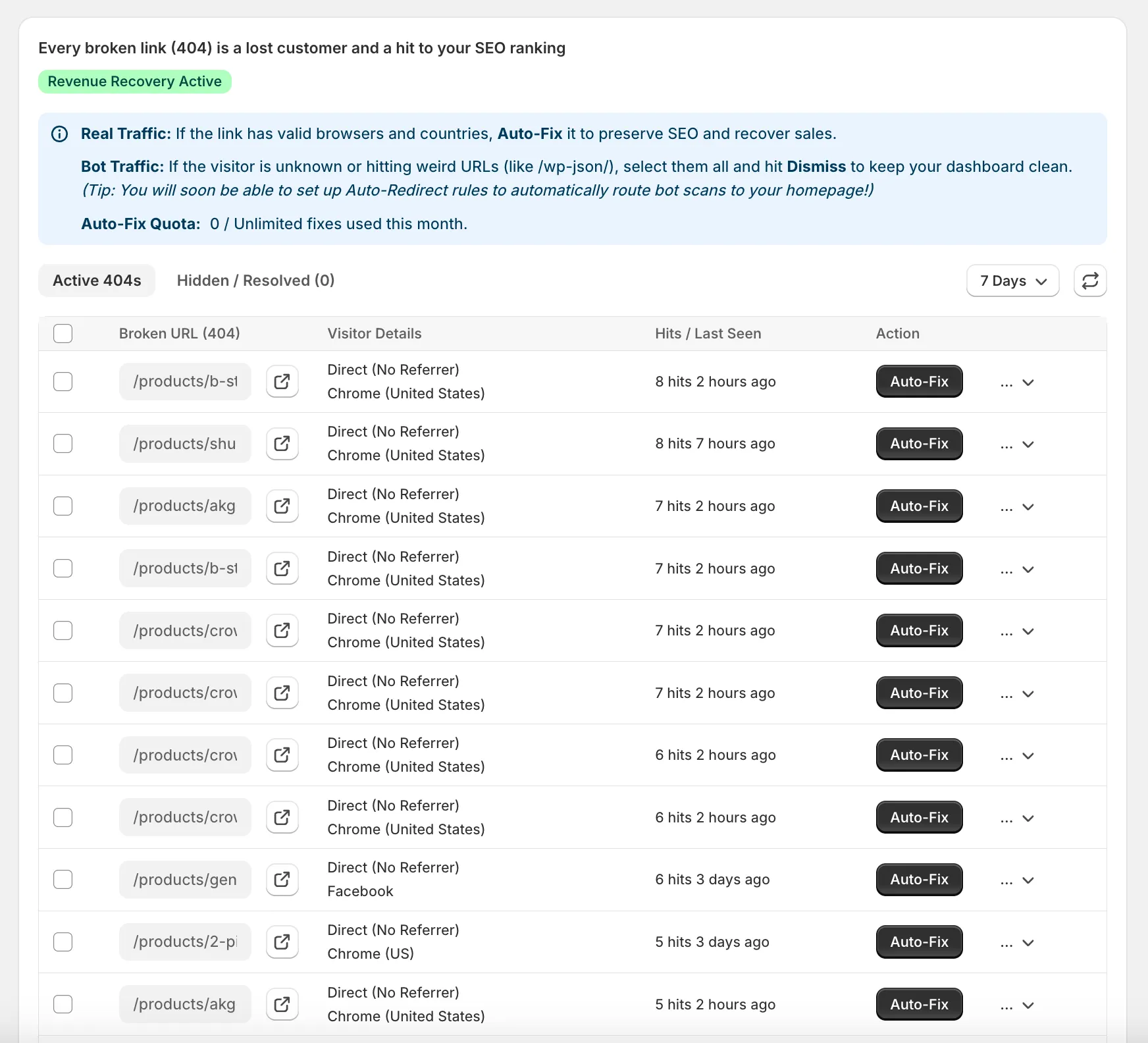Click the /products/gen URL chip
This screenshot has width=1148, height=1043.
[x=185, y=880]
